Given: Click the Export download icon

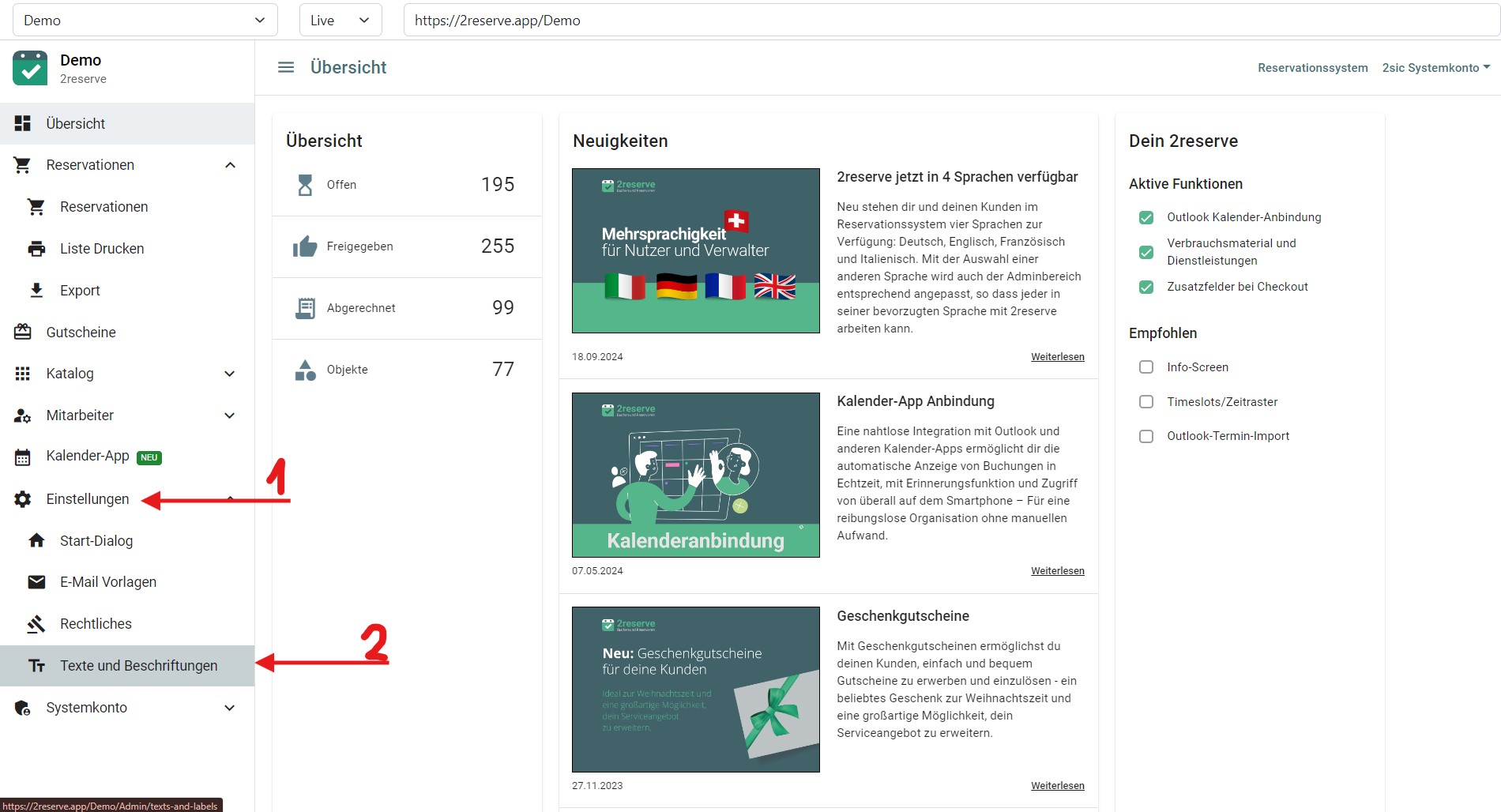Looking at the screenshot, I should coord(36,291).
